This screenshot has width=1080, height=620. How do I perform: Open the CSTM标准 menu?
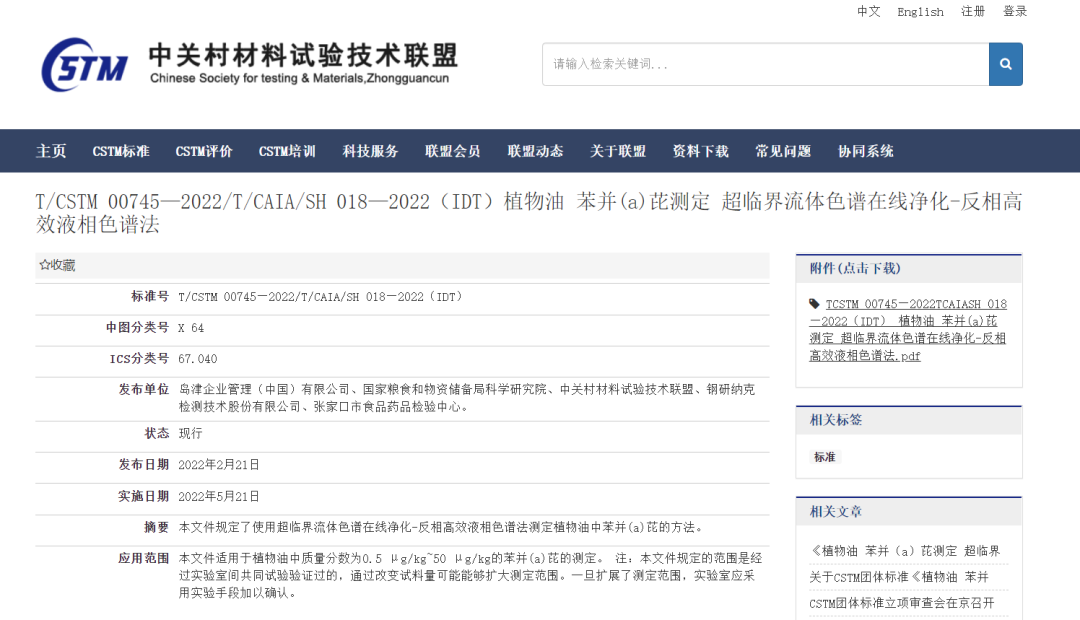click(121, 151)
